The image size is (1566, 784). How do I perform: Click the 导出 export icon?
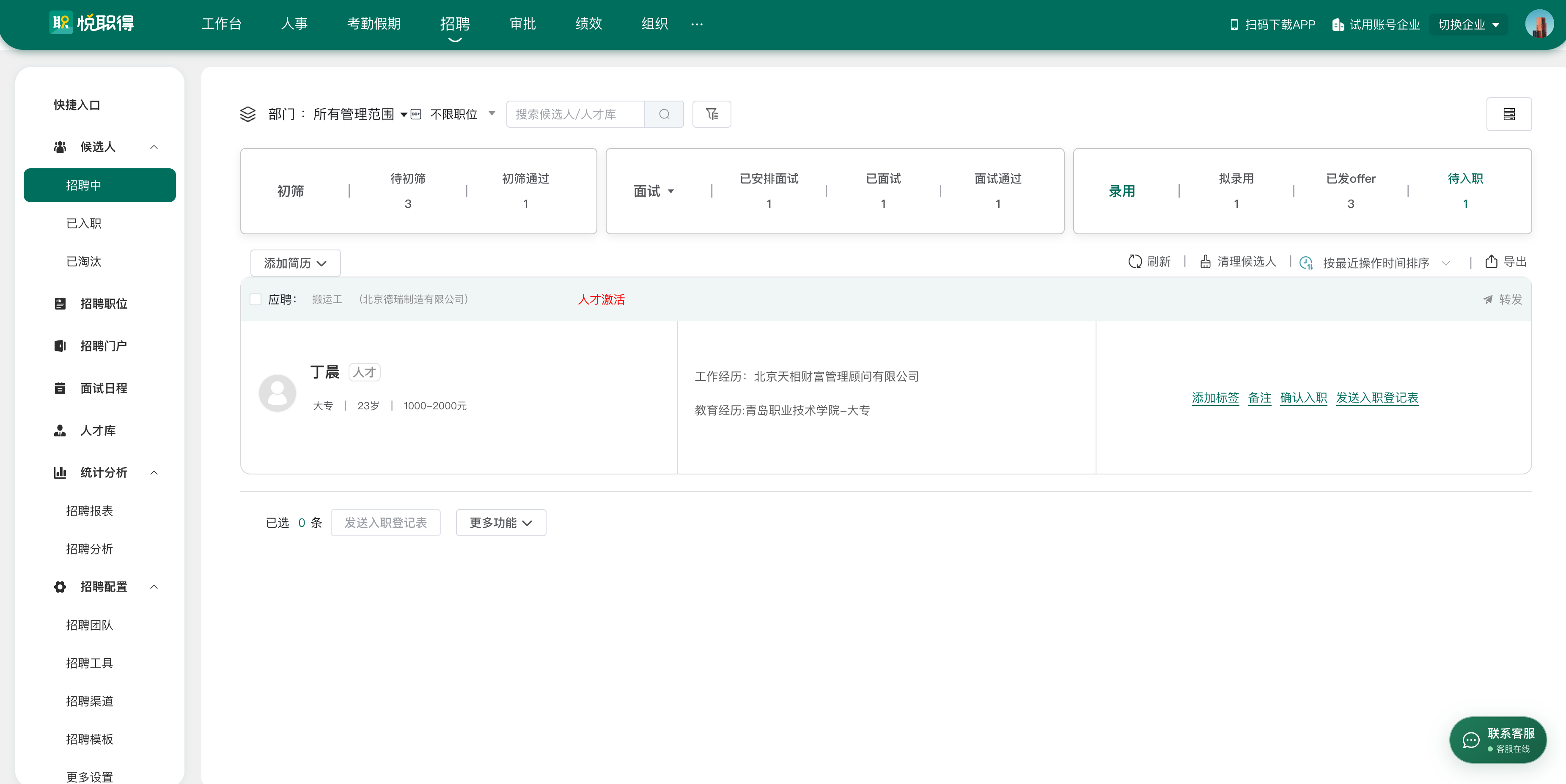pos(1491,261)
